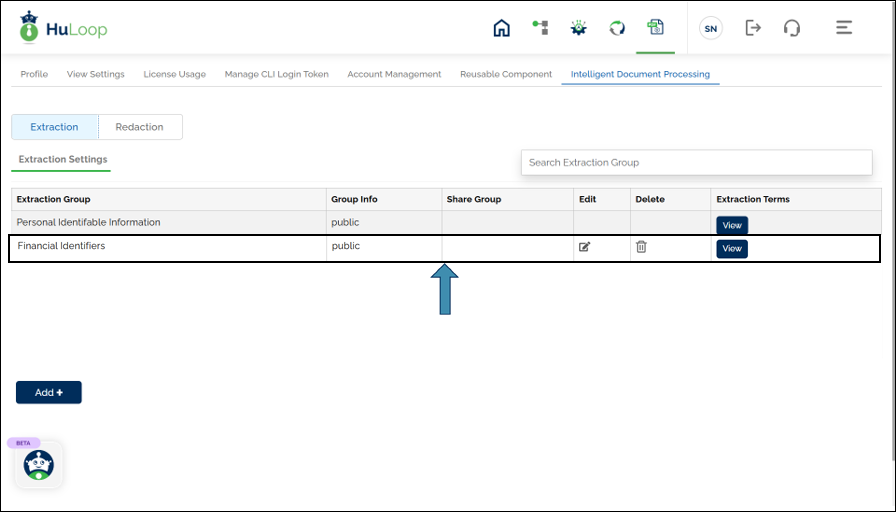Click the automation gear icon
896x512 pixels.
[x=578, y=28]
